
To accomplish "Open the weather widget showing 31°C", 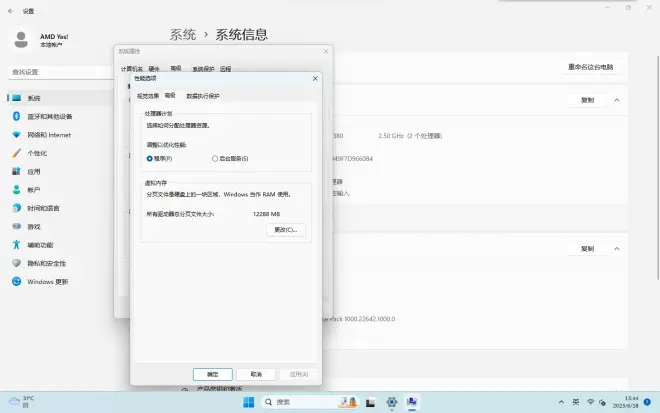I will pyautogui.click(x=22, y=402).
